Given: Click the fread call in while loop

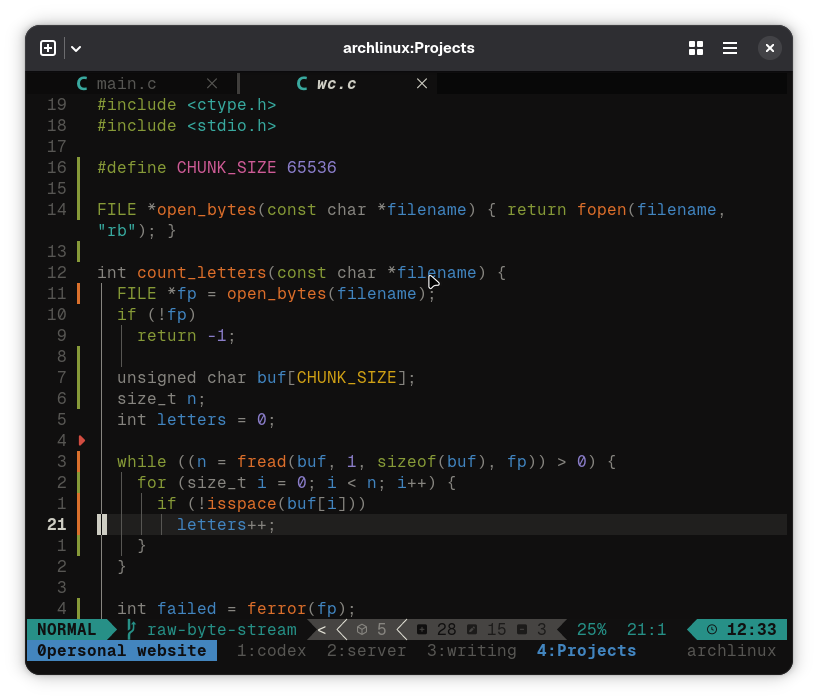Looking at the screenshot, I should [x=261, y=462].
